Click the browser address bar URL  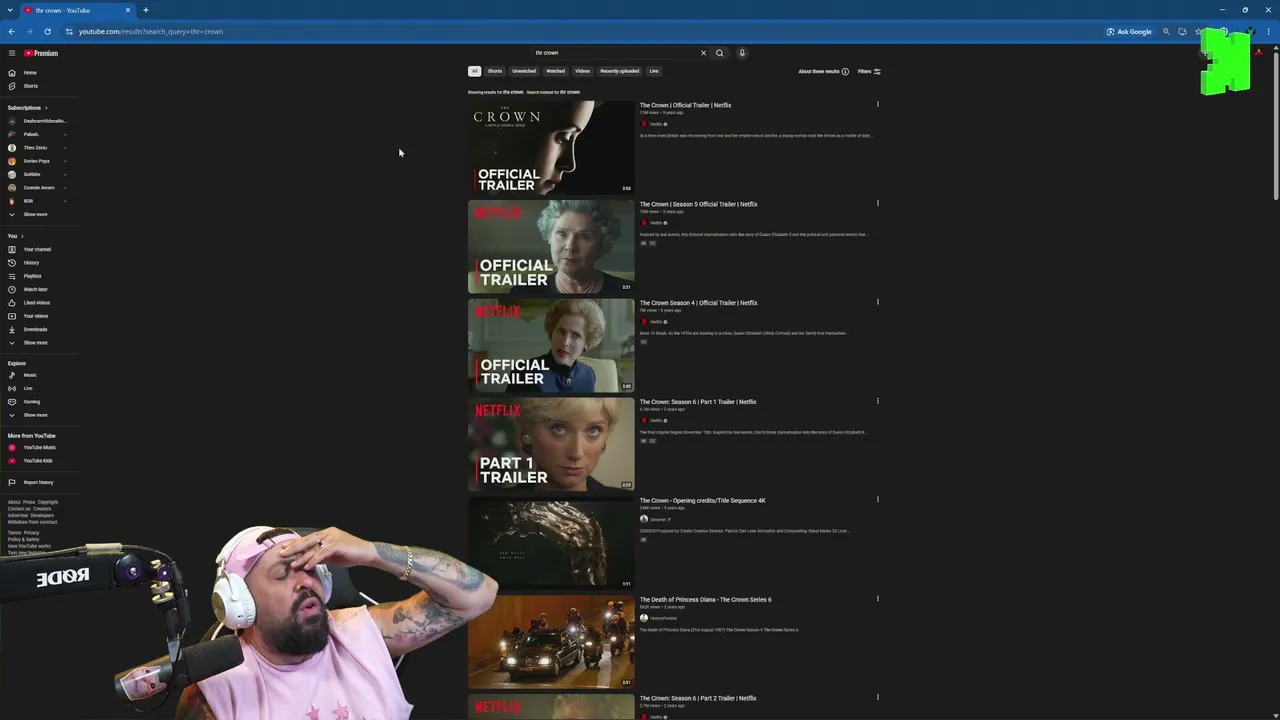pyautogui.click(x=151, y=32)
